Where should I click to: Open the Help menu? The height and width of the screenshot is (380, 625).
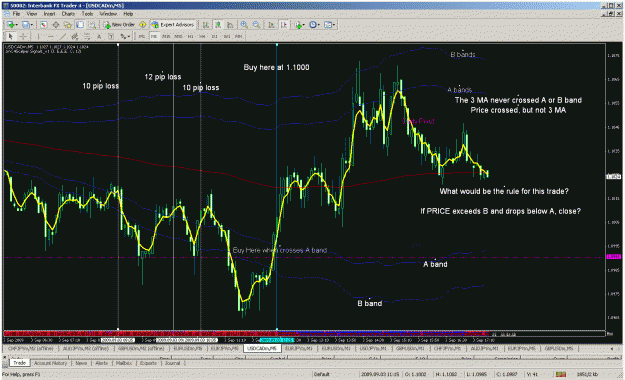pyautogui.click(x=128, y=14)
